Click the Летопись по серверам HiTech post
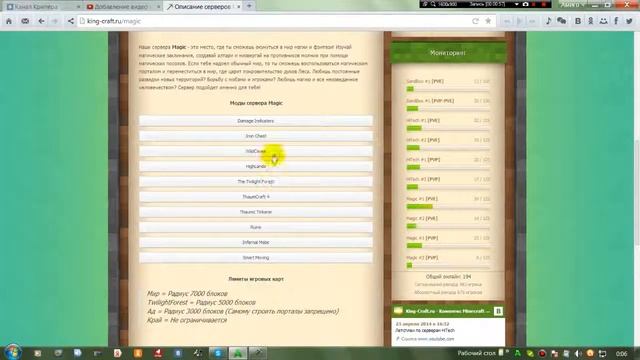This screenshot has width=640, height=360. point(425,330)
